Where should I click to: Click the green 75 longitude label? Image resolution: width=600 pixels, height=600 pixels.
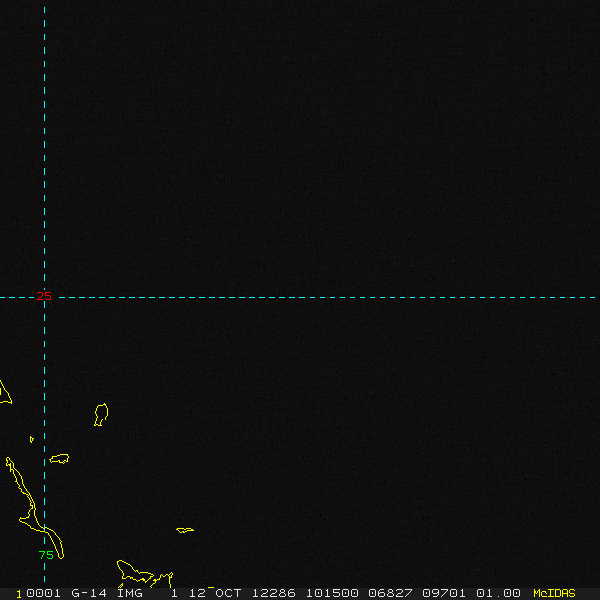pos(45,555)
